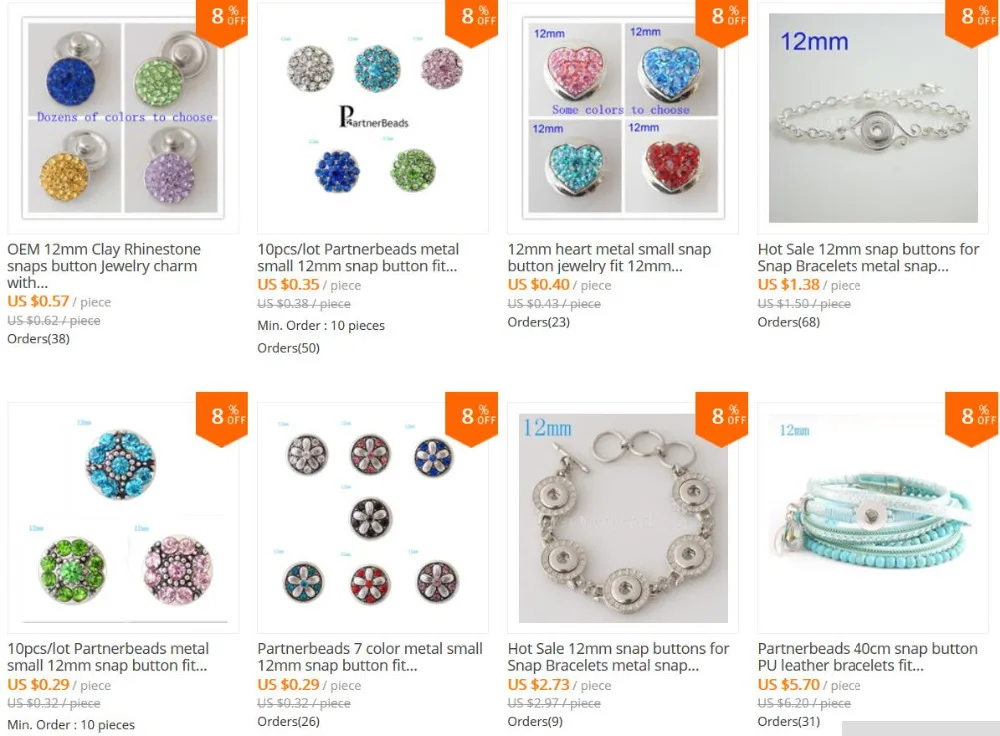Open the clay rhinestone snaps product image

tap(123, 118)
